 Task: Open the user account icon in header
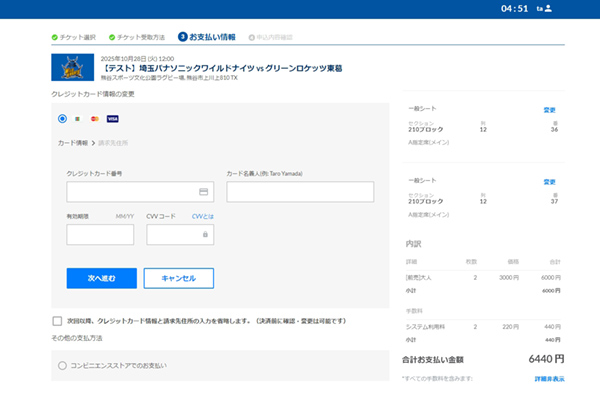pos(548,8)
